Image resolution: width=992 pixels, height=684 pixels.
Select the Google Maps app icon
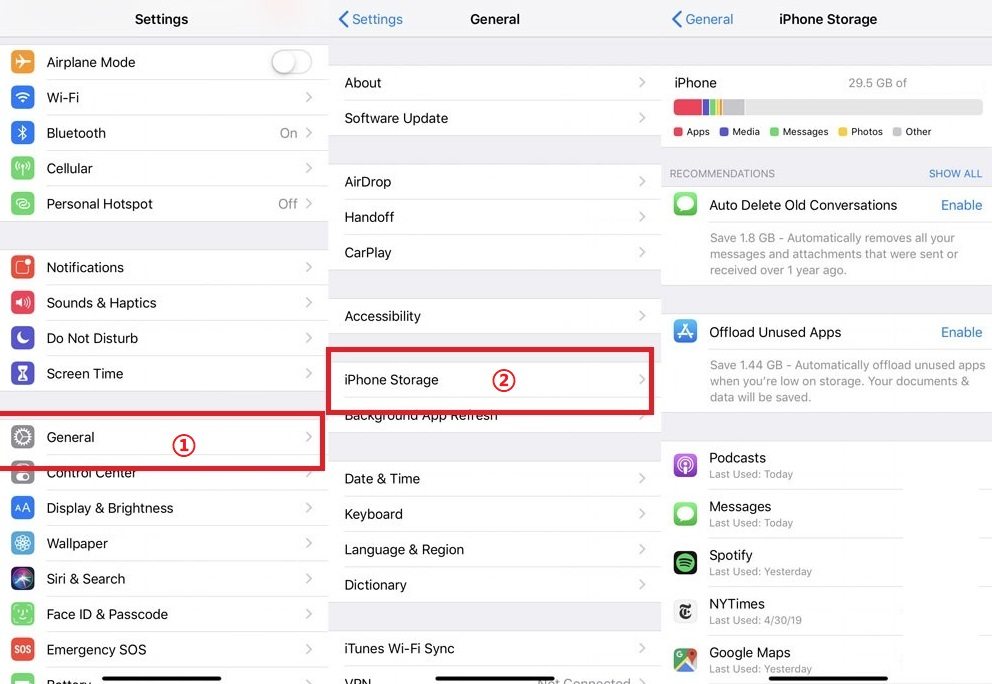685,660
